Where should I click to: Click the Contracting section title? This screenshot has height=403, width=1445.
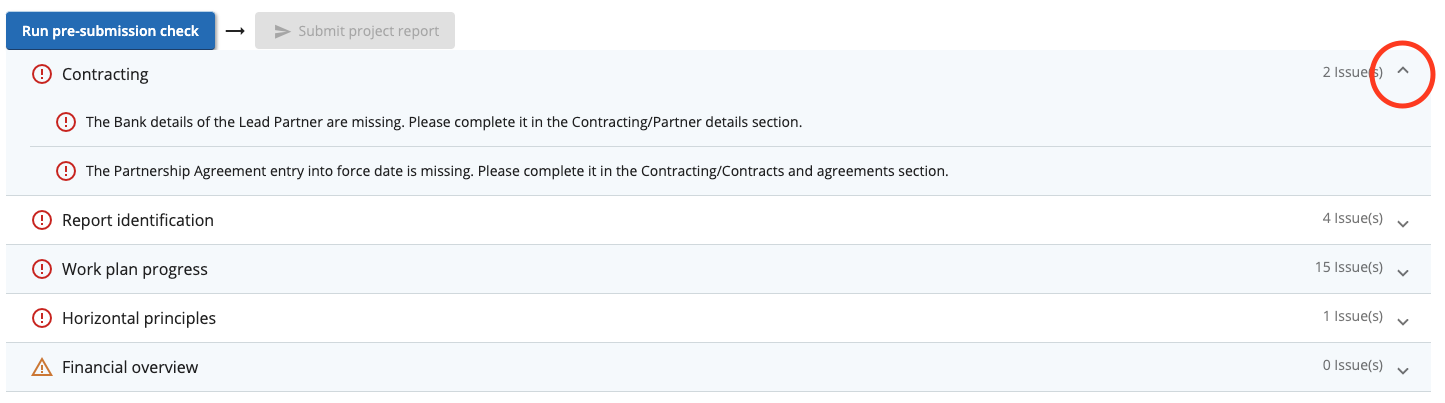pos(105,74)
